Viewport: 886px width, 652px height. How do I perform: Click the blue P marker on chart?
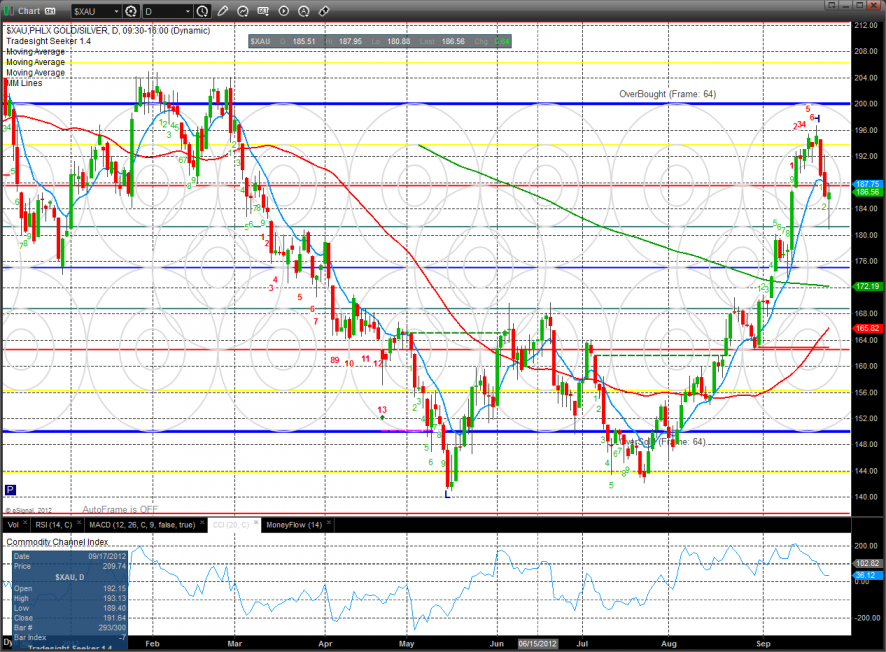[11, 490]
